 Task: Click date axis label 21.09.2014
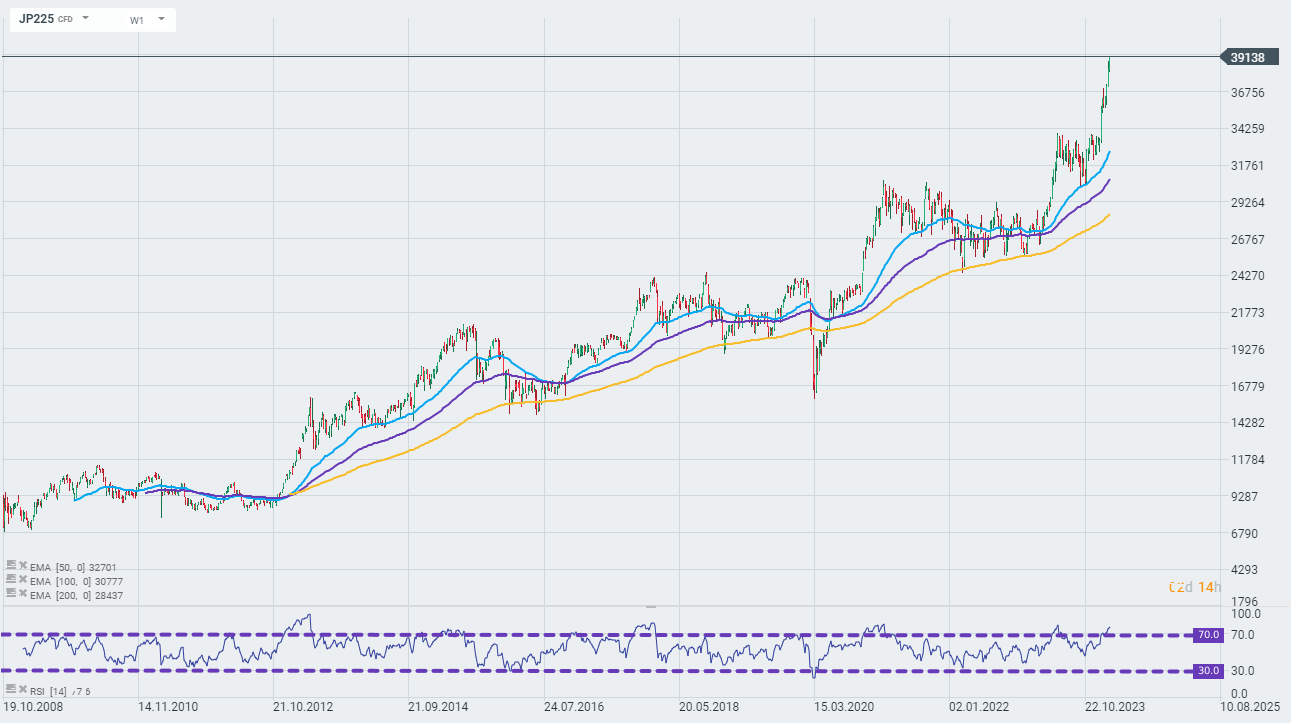438,707
